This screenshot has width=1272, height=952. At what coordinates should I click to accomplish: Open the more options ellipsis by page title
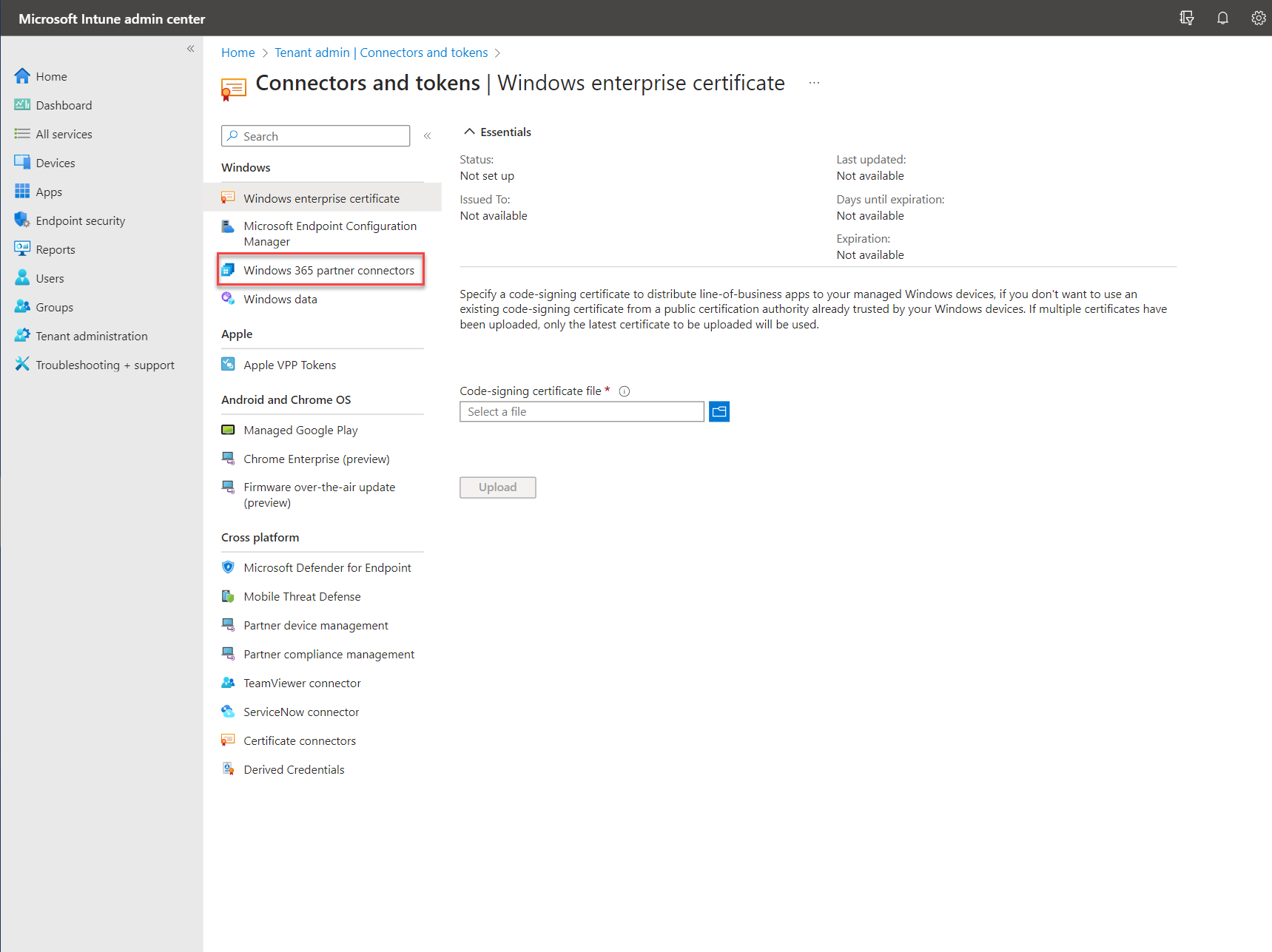[x=814, y=83]
